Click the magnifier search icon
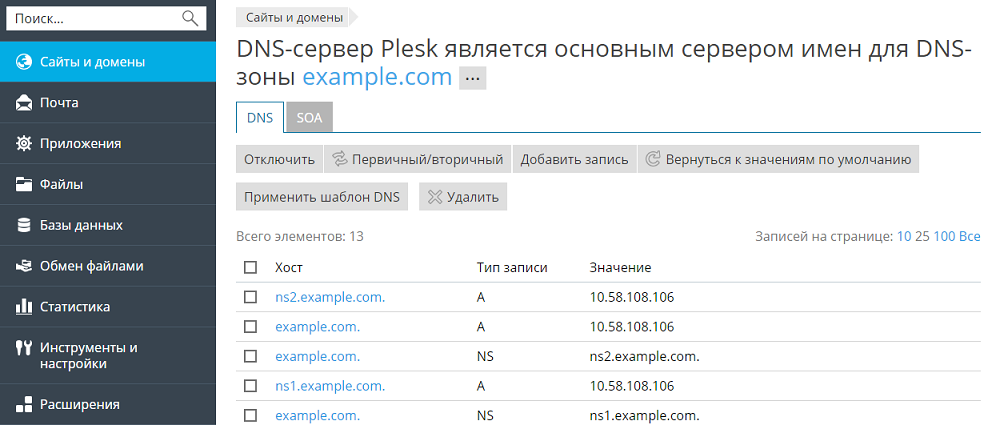The width and height of the screenshot is (992, 425). [x=189, y=18]
